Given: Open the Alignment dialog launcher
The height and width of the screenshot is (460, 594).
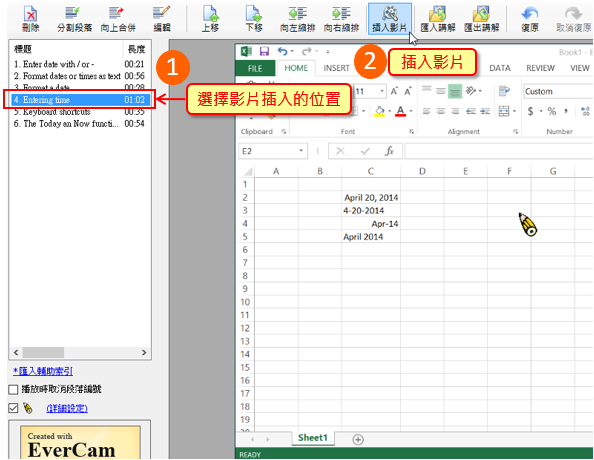Looking at the screenshot, I should pyautogui.click(x=516, y=131).
